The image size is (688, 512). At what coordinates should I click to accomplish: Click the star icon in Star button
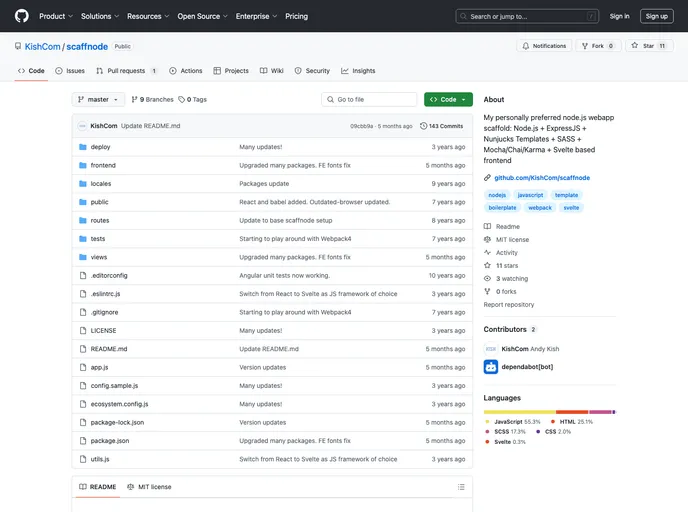pyautogui.click(x=634, y=46)
